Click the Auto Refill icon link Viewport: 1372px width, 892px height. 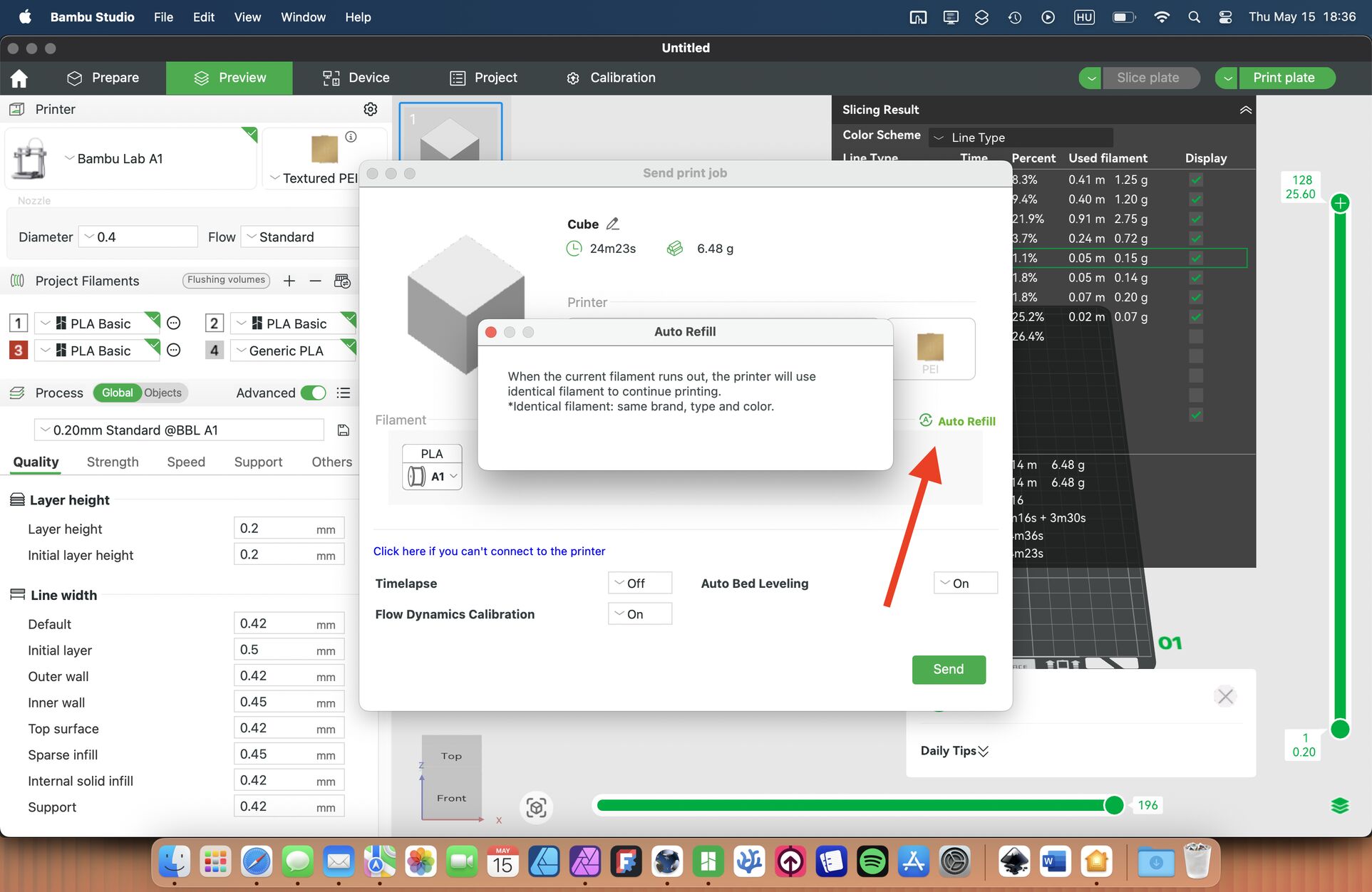click(x=925, y=420)
